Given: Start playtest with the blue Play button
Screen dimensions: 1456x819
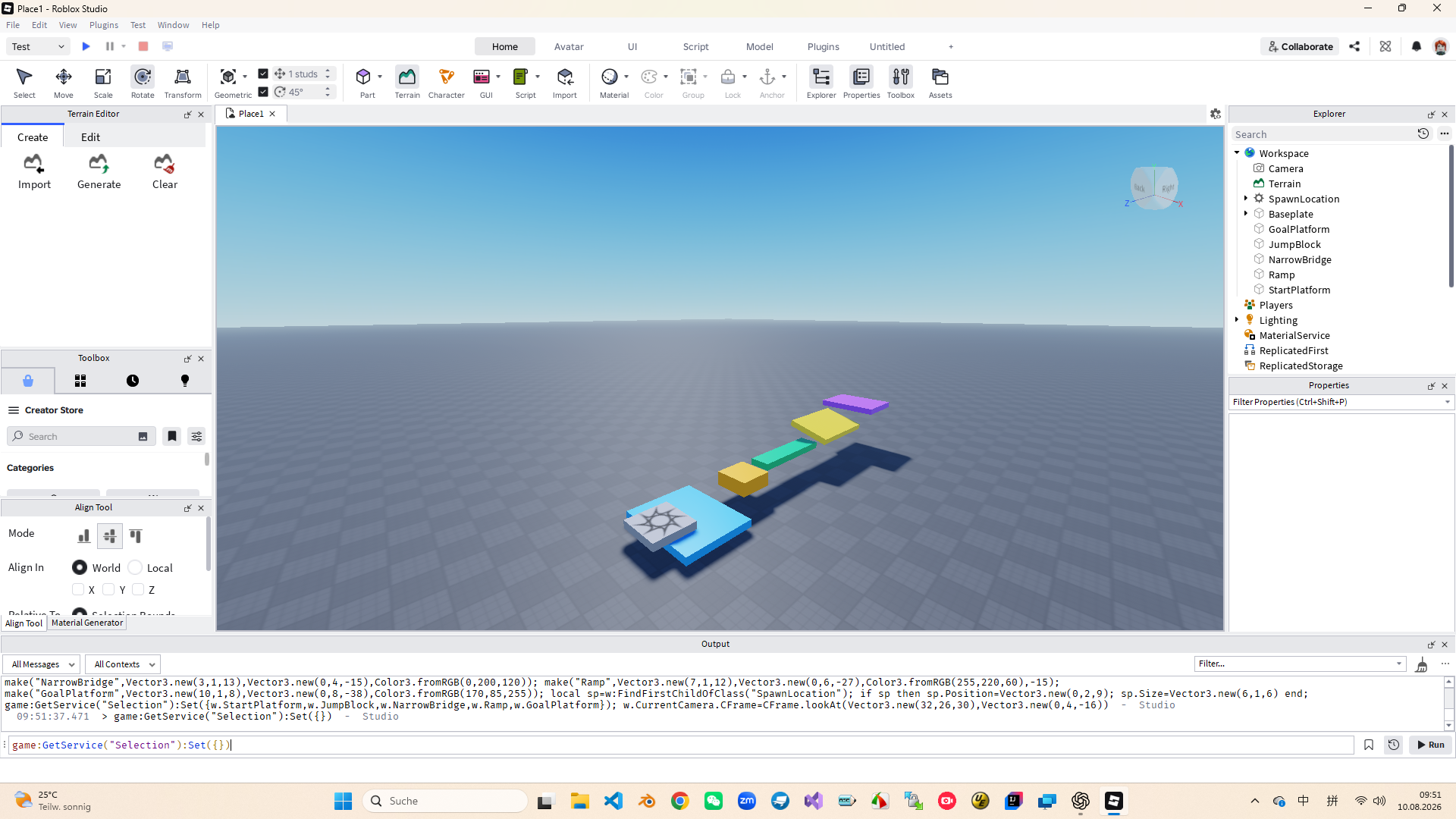Looking at the screenshot, I should click(x=86, y=46).
